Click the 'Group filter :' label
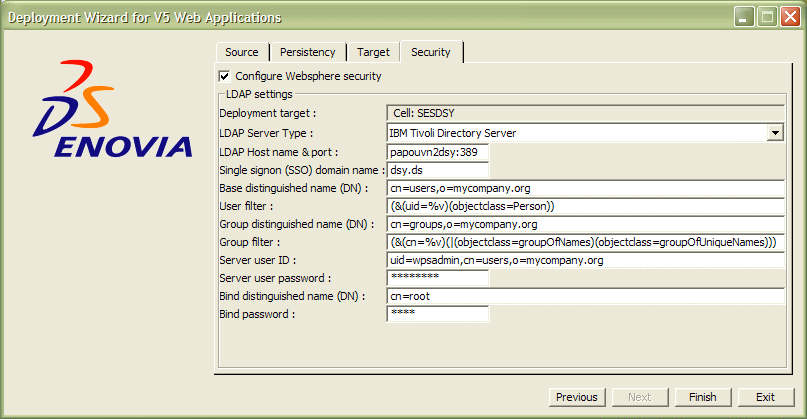 (x=250, y=242)
